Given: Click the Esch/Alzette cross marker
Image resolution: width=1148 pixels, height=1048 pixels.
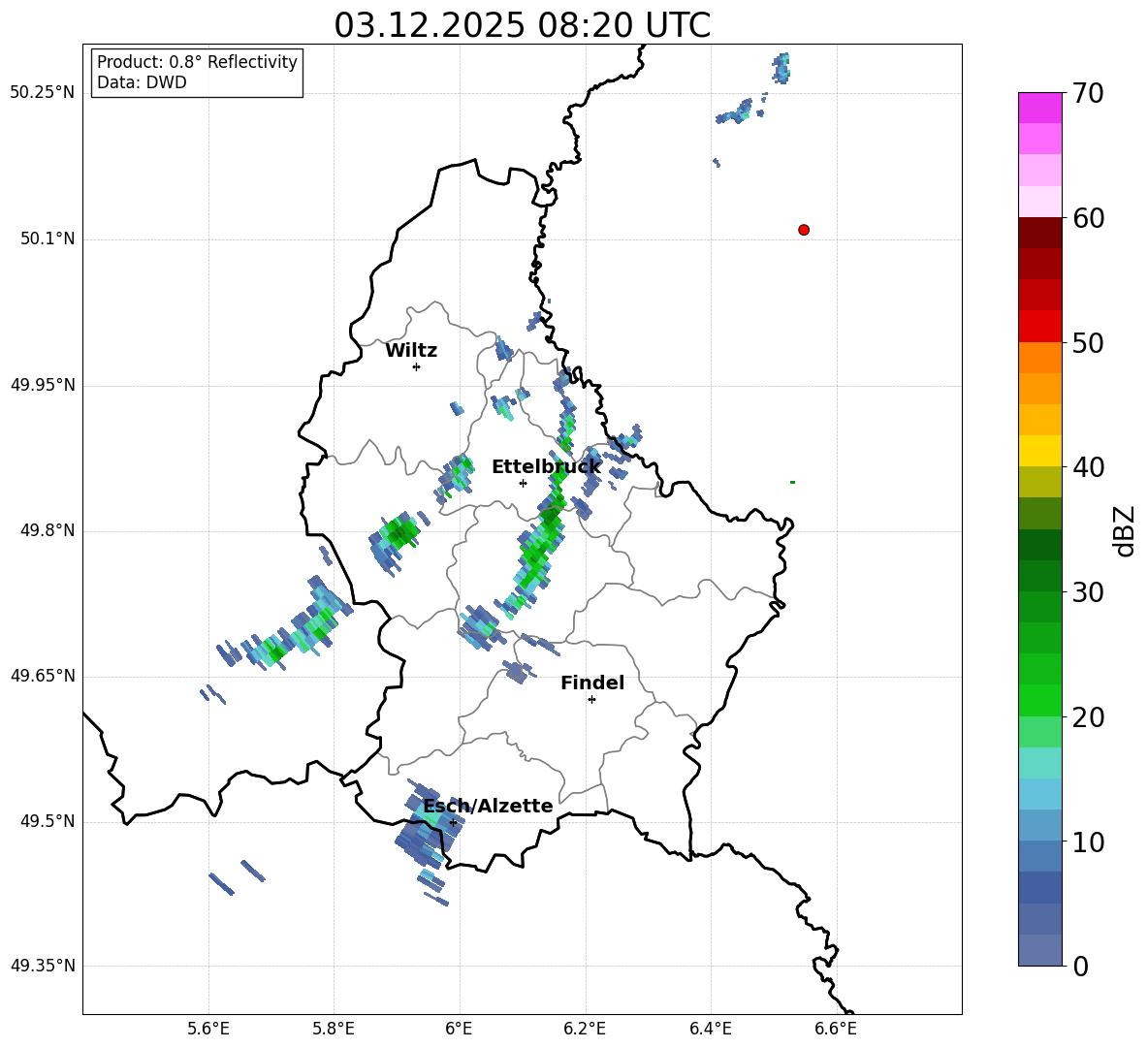Looking at the screenshot, I should [454, 822].
